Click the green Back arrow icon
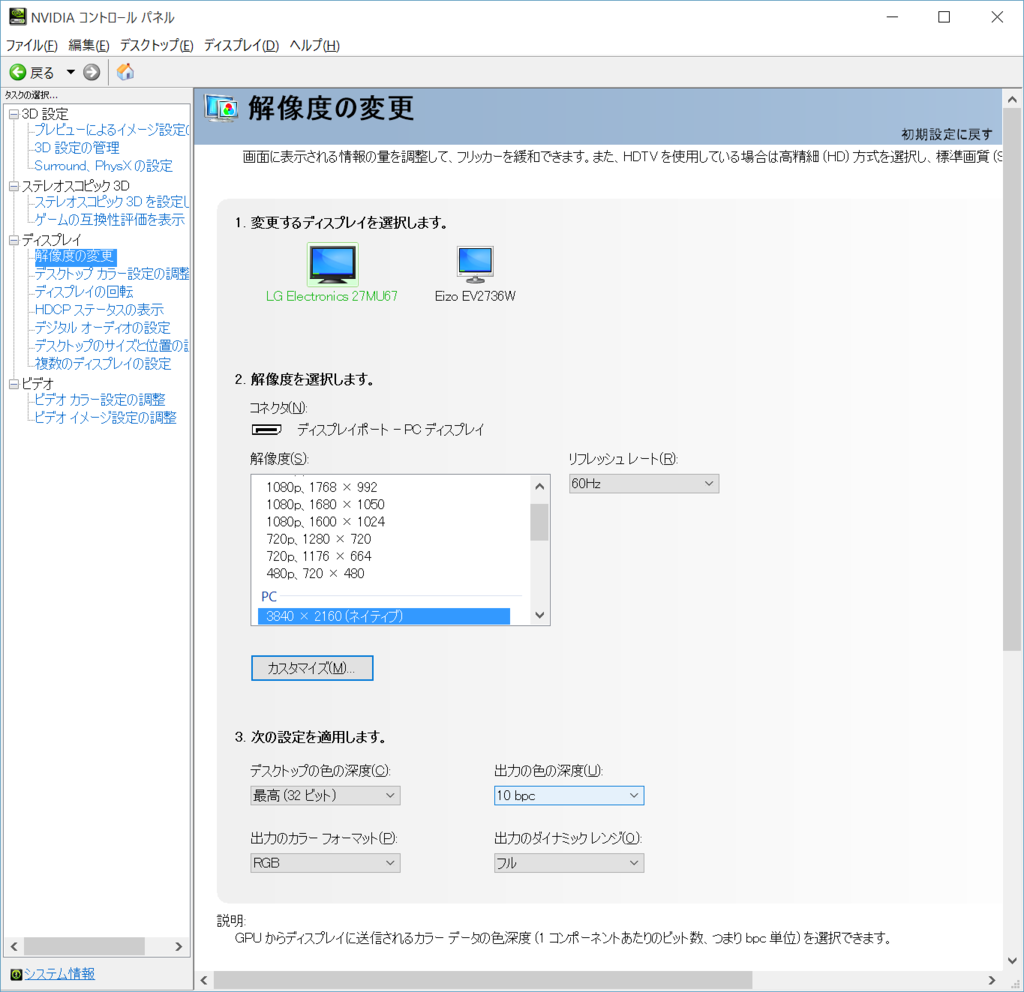This screenshot has width=1024, height=992. click(18, 72)
